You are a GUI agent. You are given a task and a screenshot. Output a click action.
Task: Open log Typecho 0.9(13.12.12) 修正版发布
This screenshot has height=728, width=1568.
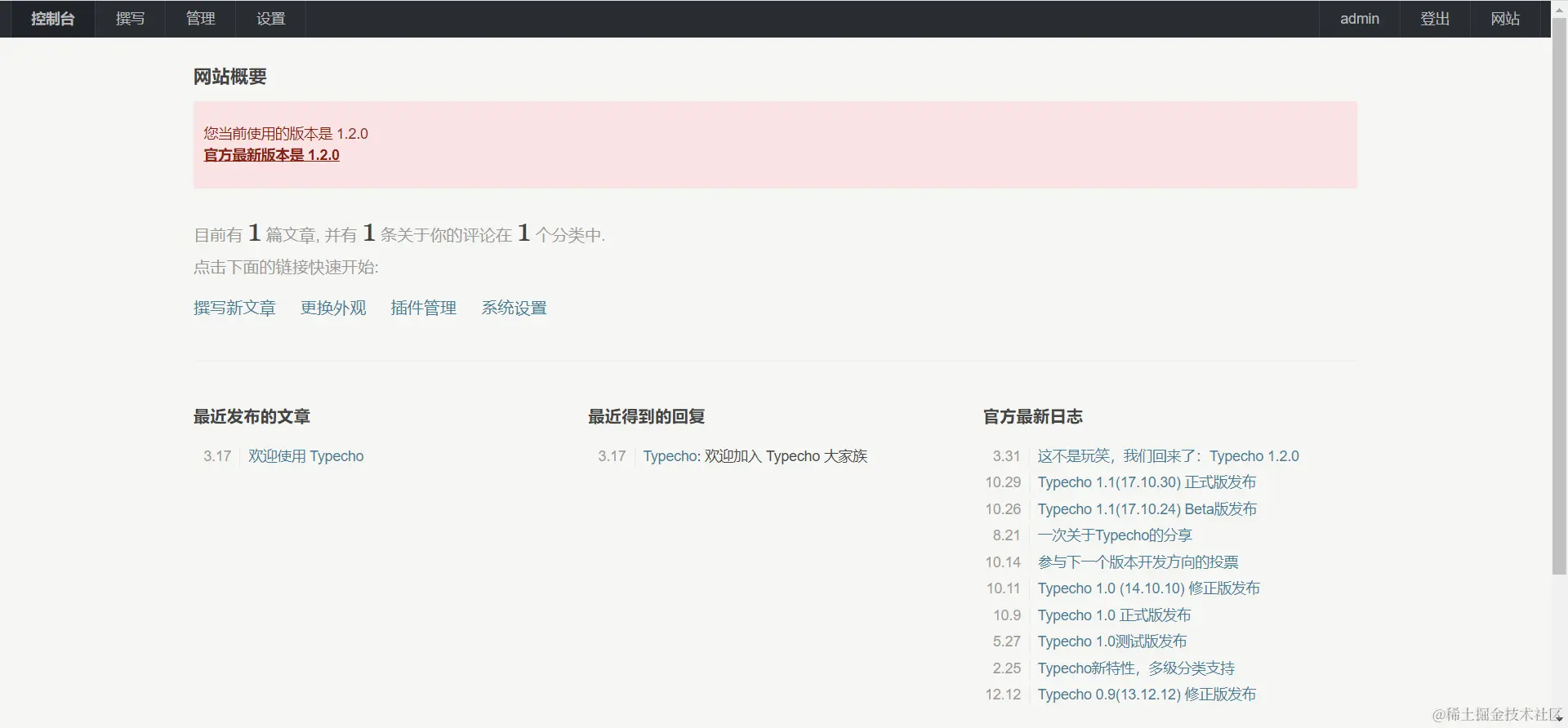[x=1147, y=695]
